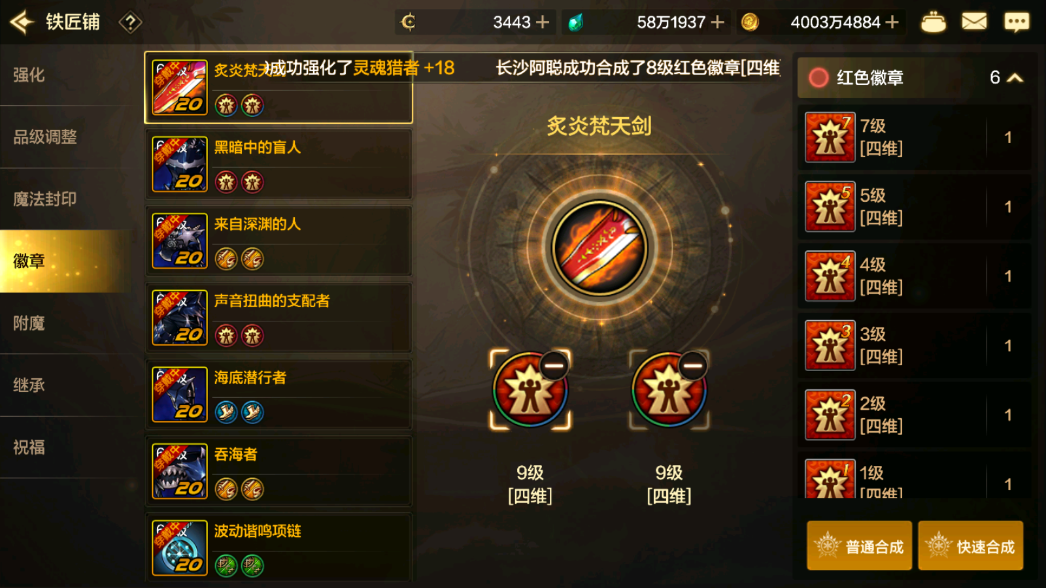Image resolution: width=1046 pixels, height=588 pixels.
Task: Click the 快速合成 button
Action: (x=971, y=546)
